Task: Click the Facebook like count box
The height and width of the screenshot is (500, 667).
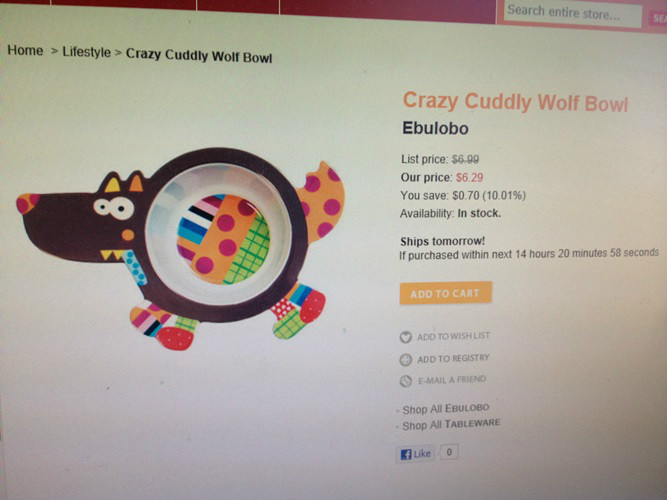Action: (x=449, y=451)
